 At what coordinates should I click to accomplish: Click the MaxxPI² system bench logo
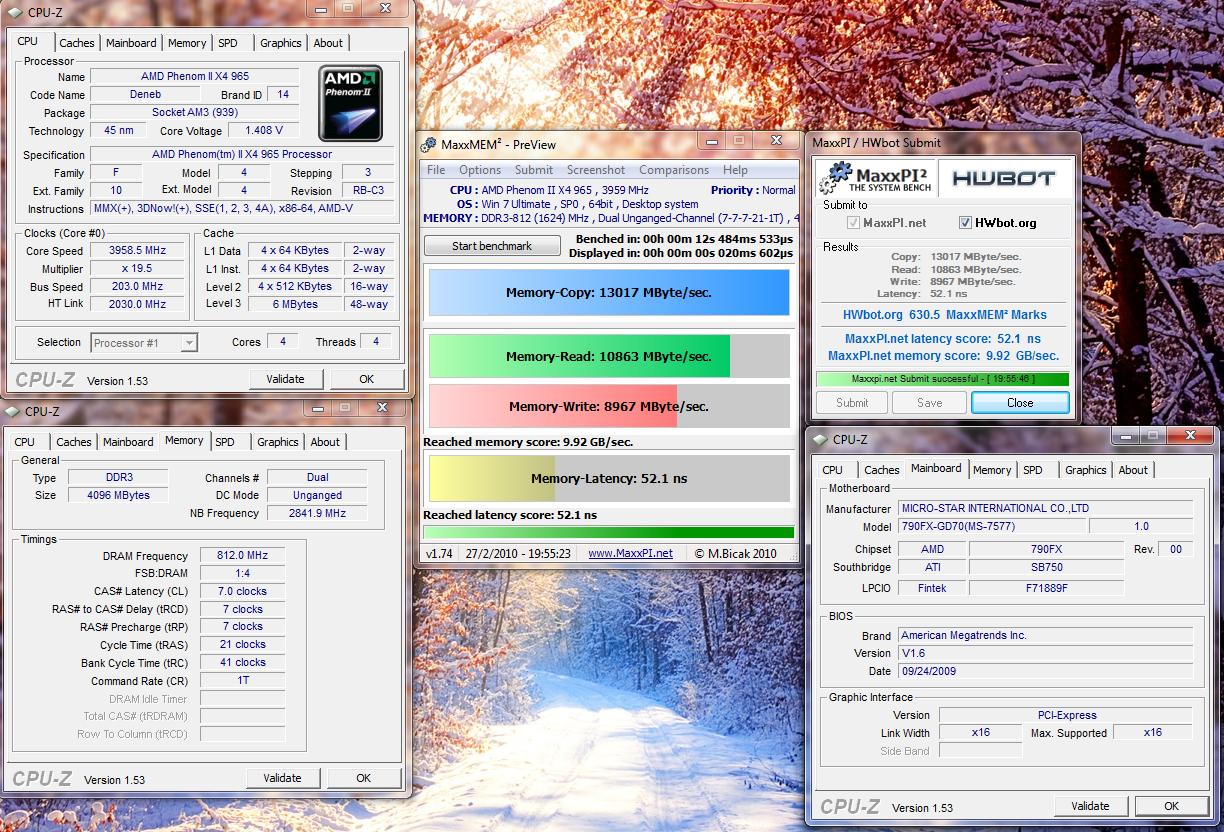tap(877, 179)
